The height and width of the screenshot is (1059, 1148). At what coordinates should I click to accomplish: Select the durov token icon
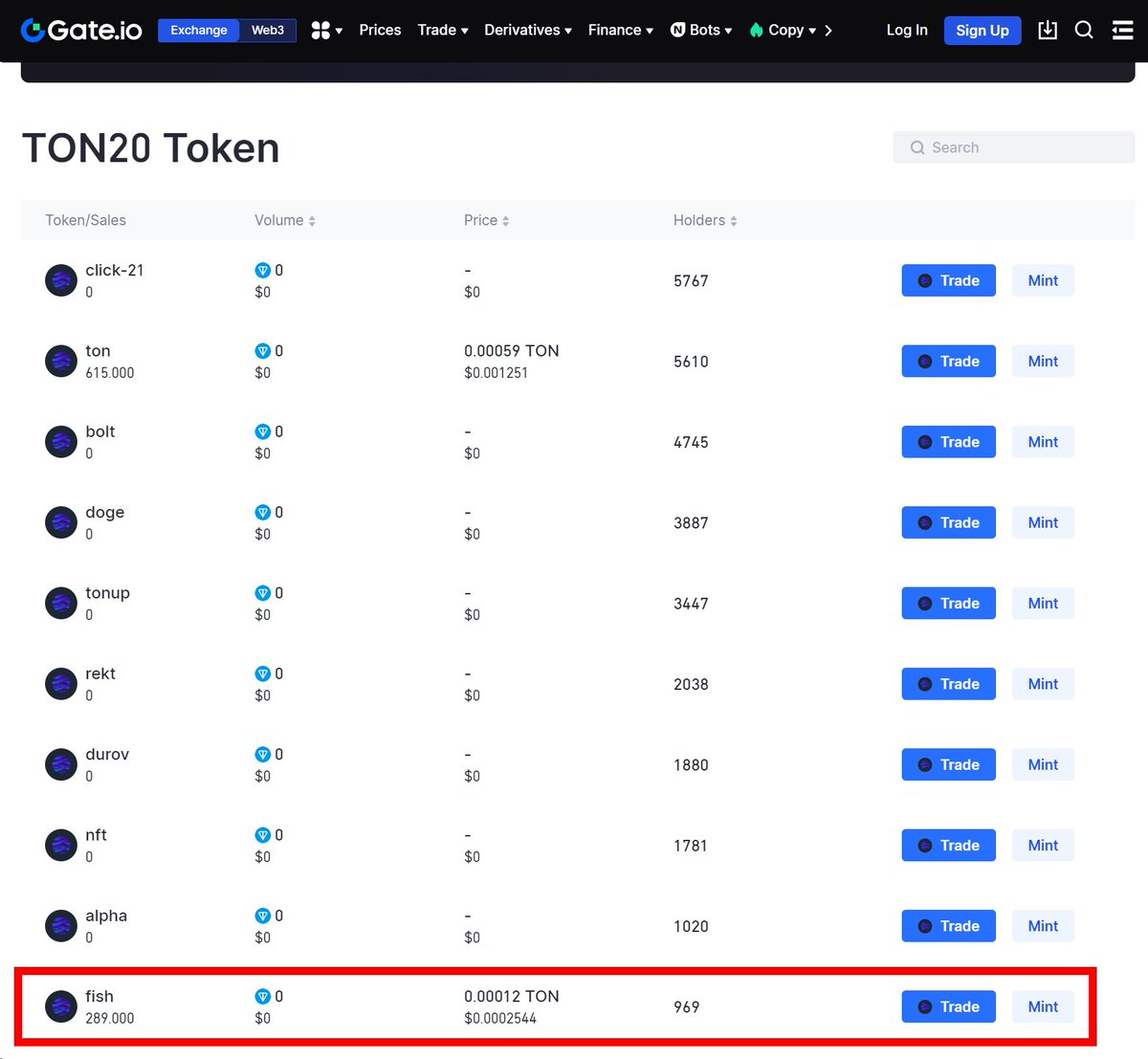[x=61, y=764]
